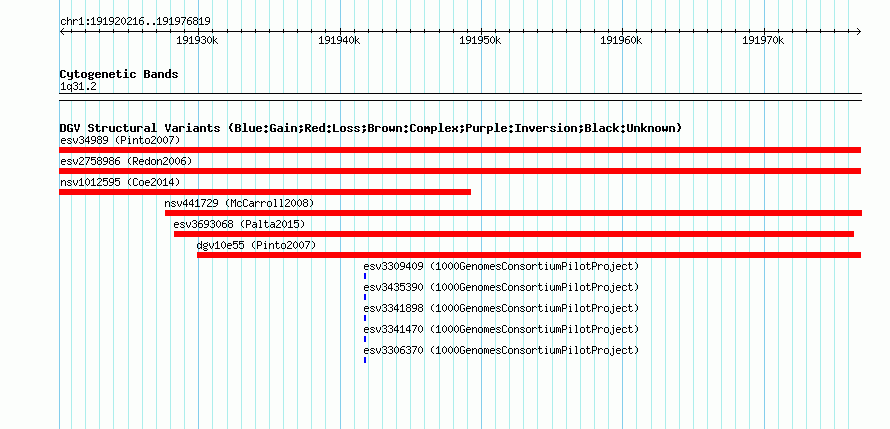Viewport: 890px width, 429px height.
Task: Click the 191930k ruler tick label
Action: coord(198,40)
